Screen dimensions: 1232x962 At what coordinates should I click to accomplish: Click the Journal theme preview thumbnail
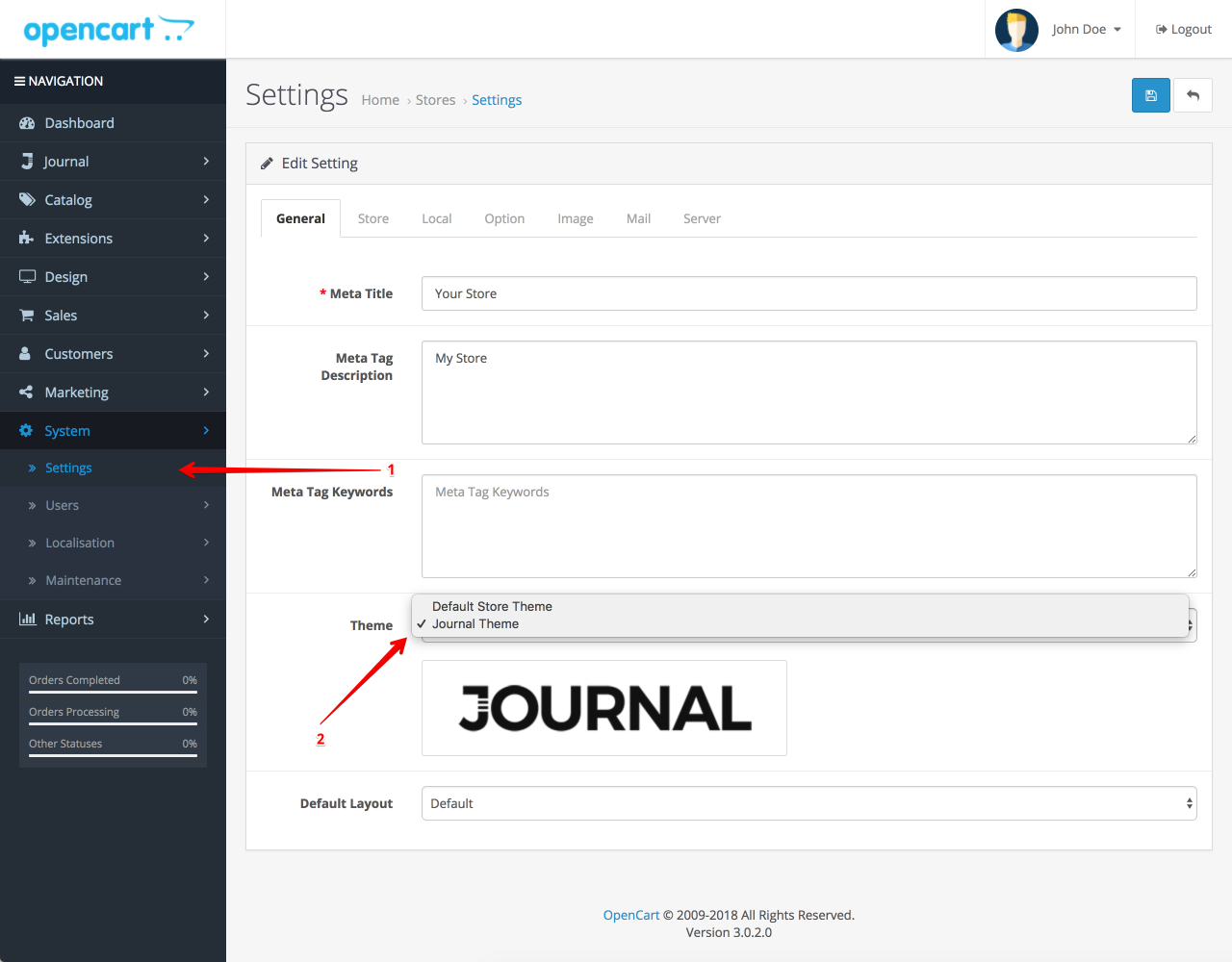(604, 708)
